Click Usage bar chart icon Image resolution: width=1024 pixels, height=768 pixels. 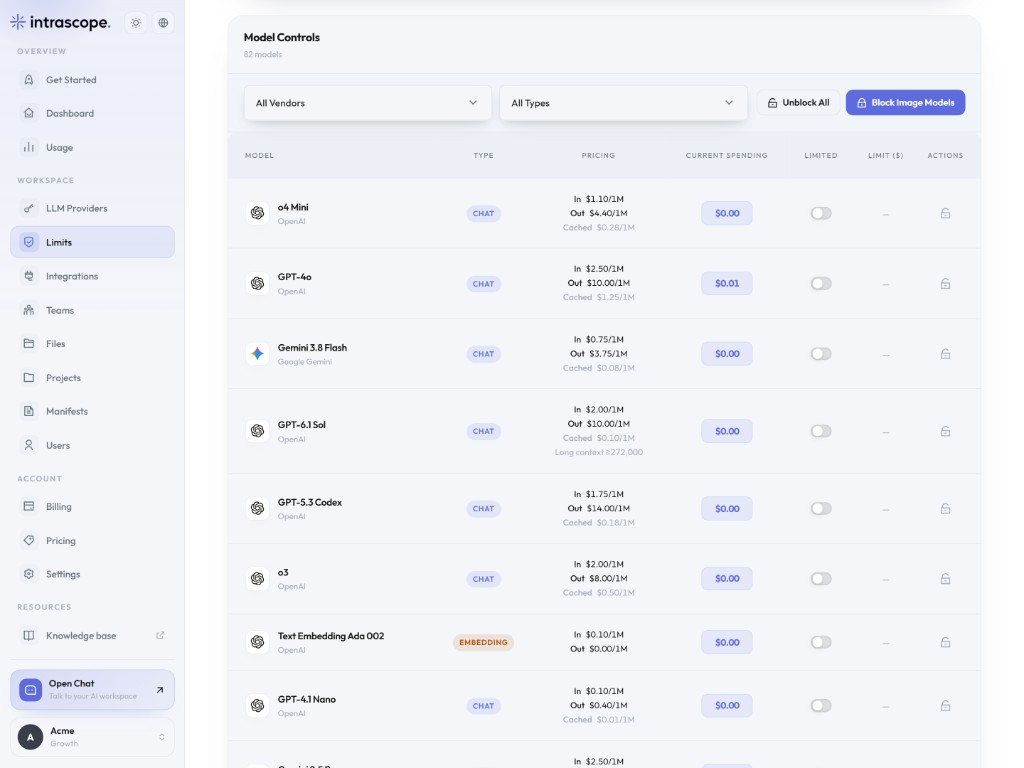[x=29, y=147]
